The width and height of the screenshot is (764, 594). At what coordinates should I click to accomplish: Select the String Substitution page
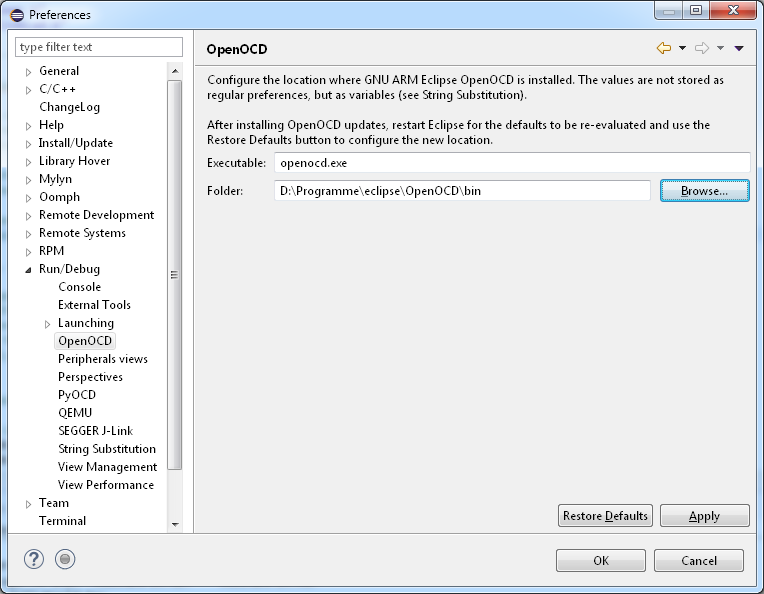[x=106, y=449]
